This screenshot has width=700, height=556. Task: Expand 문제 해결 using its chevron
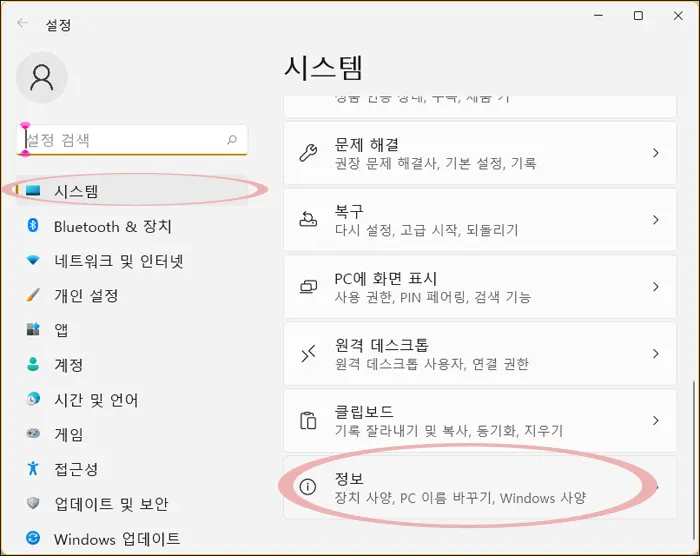[655, 153]
